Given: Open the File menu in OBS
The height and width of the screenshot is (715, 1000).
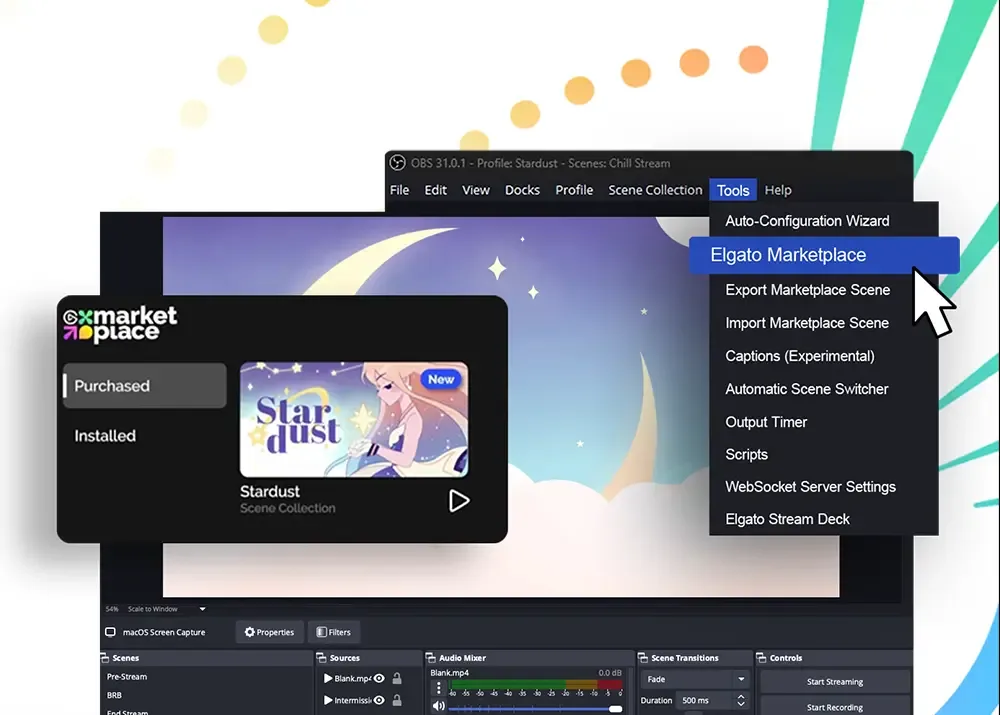Looking at the screenshot, I should [399, 190].
